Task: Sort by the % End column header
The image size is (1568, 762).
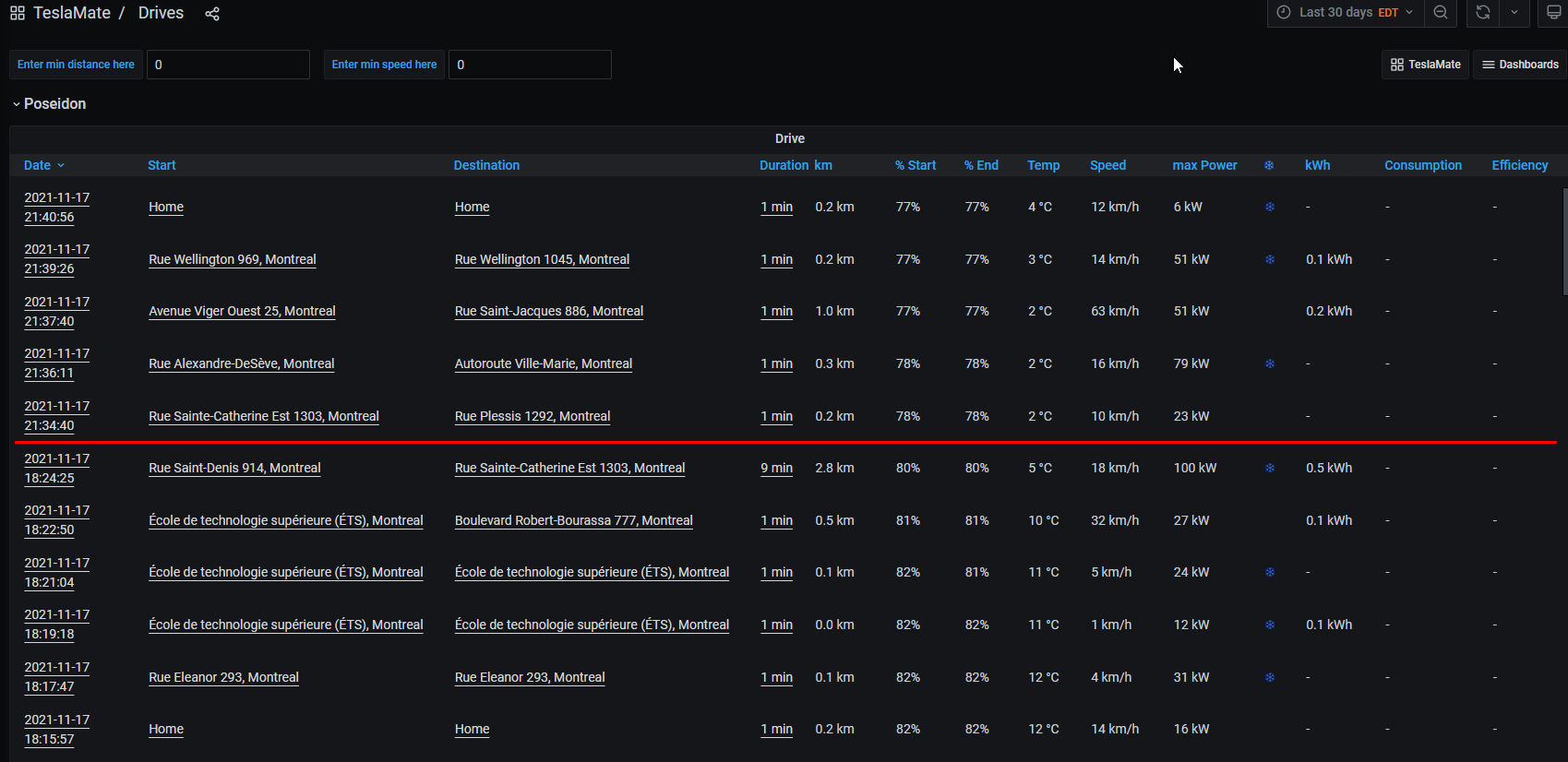Action: [x=981, y=165]
